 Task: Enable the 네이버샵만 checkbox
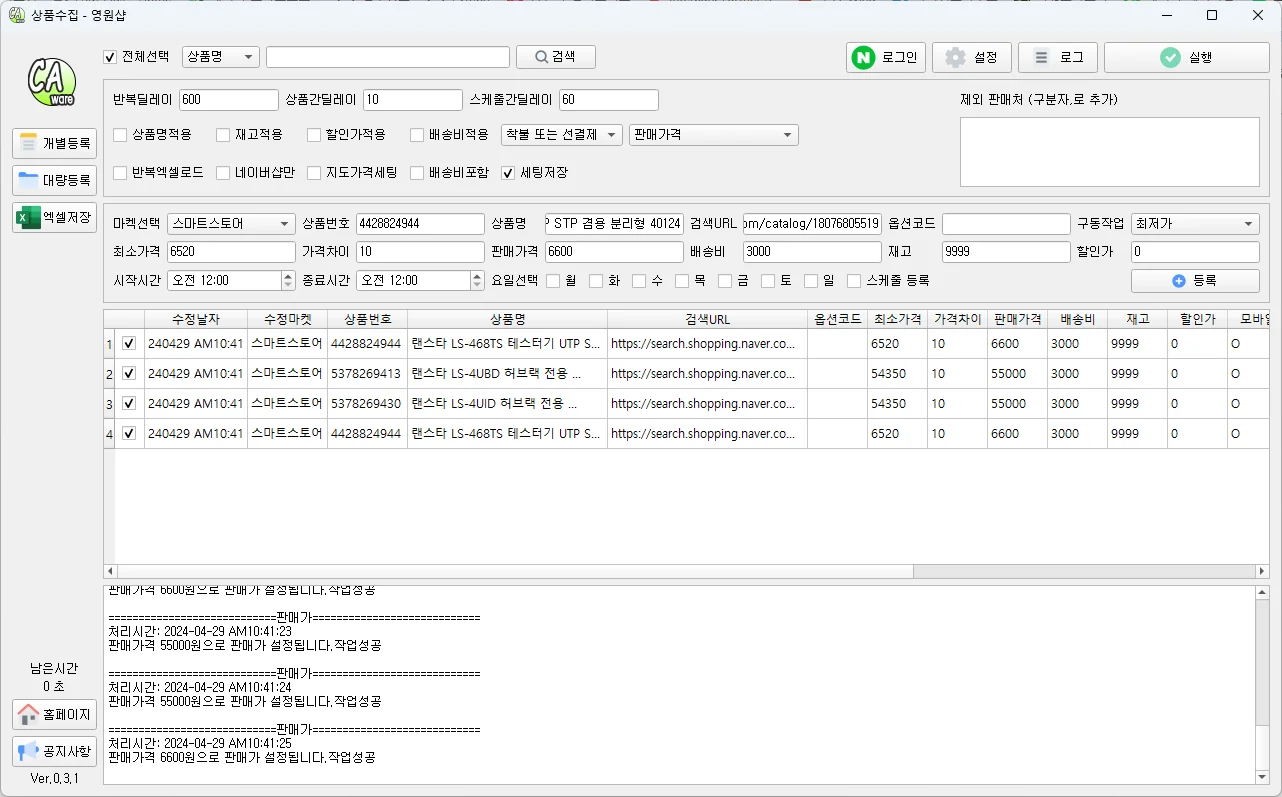(223, 173)
